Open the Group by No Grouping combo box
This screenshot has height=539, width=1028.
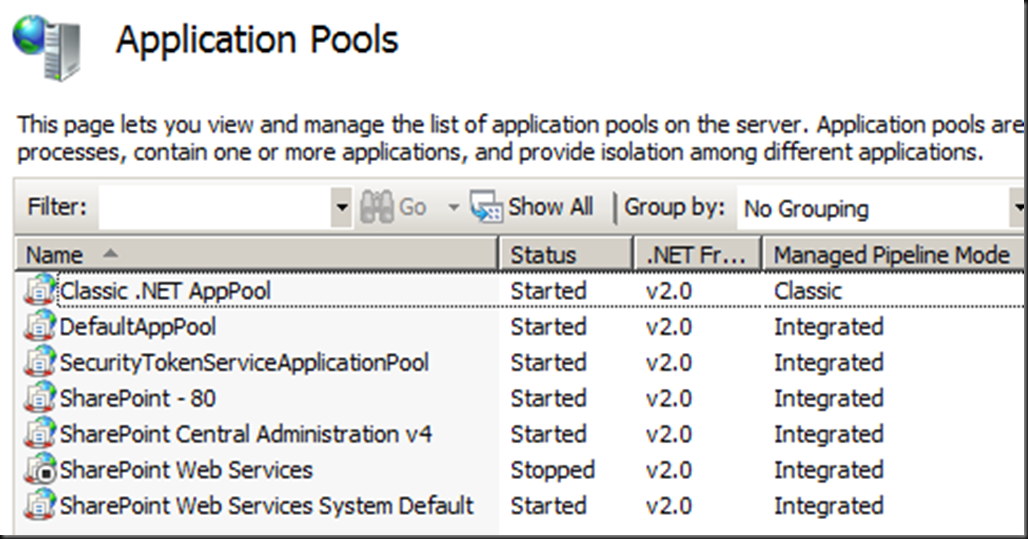point(880,209)
